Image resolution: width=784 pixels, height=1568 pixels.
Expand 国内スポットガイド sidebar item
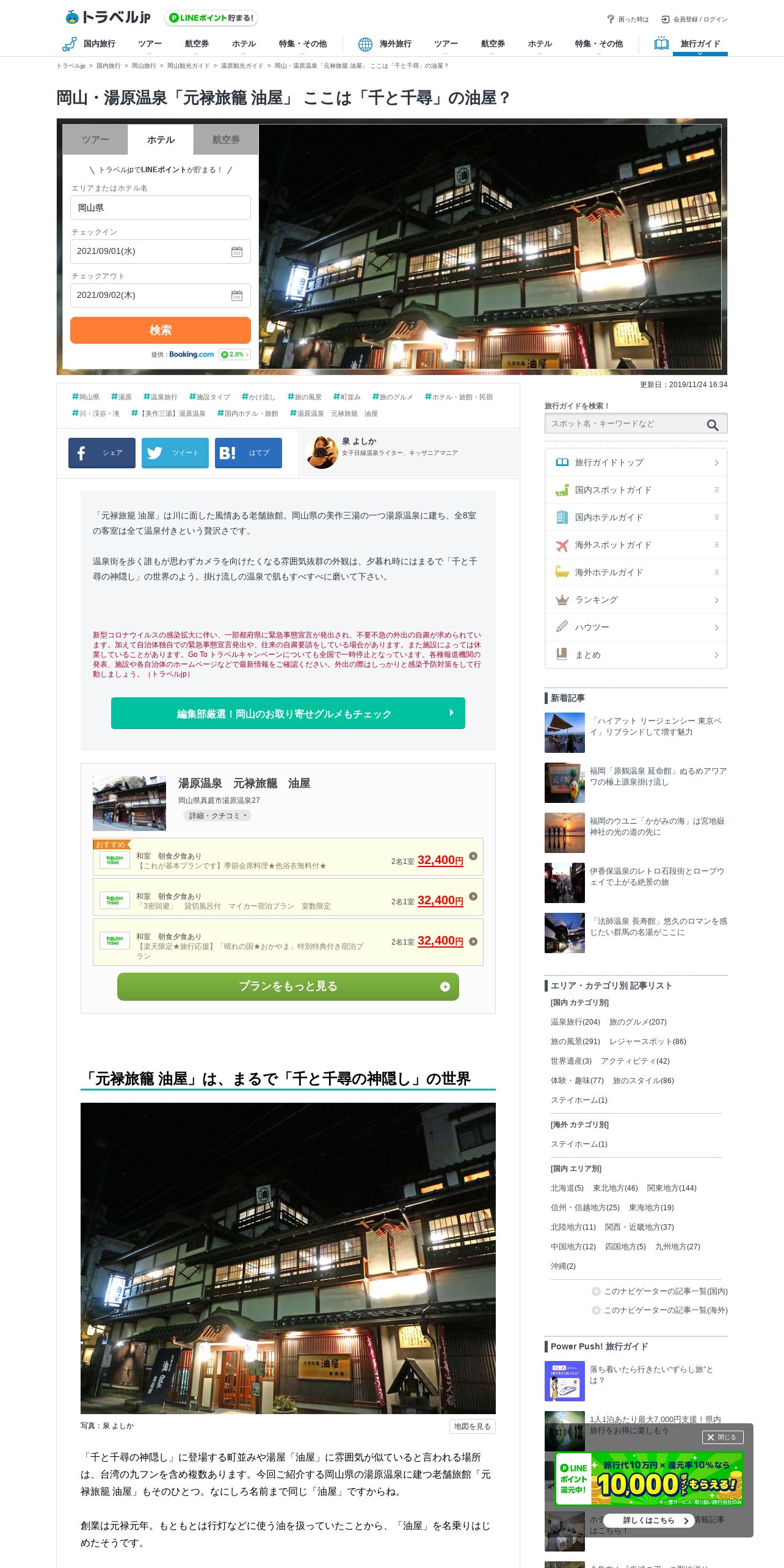pyautogui.click(x=636, y=490)
